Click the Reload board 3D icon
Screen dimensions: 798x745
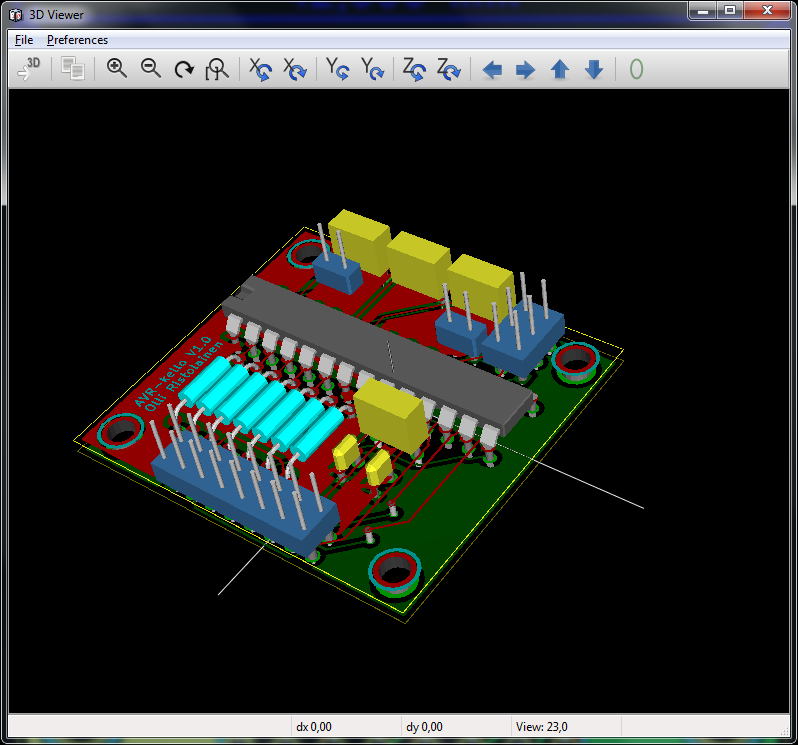pyautogui.click(x=29, y=69)
